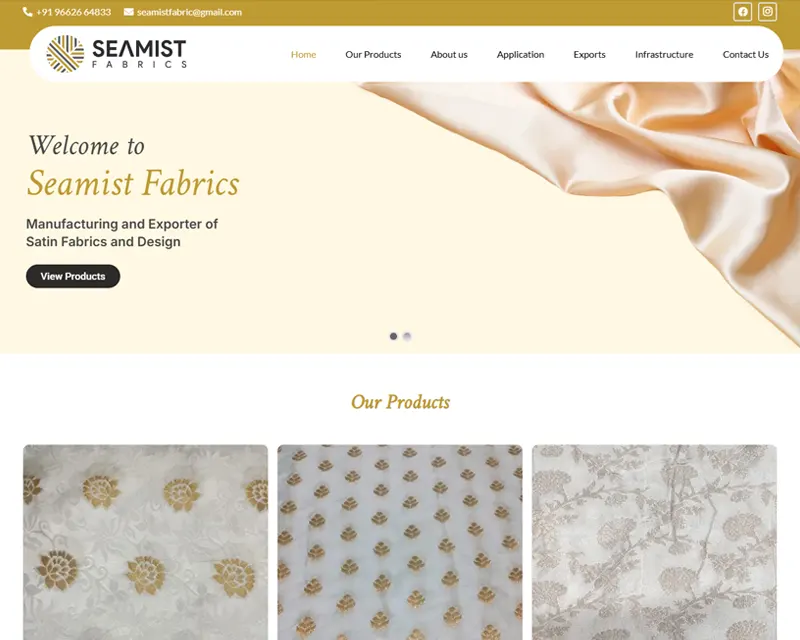The height and width of the screenshot is (640, 800).
Task: Switch to the second slide dot
Action: [407, 336]
